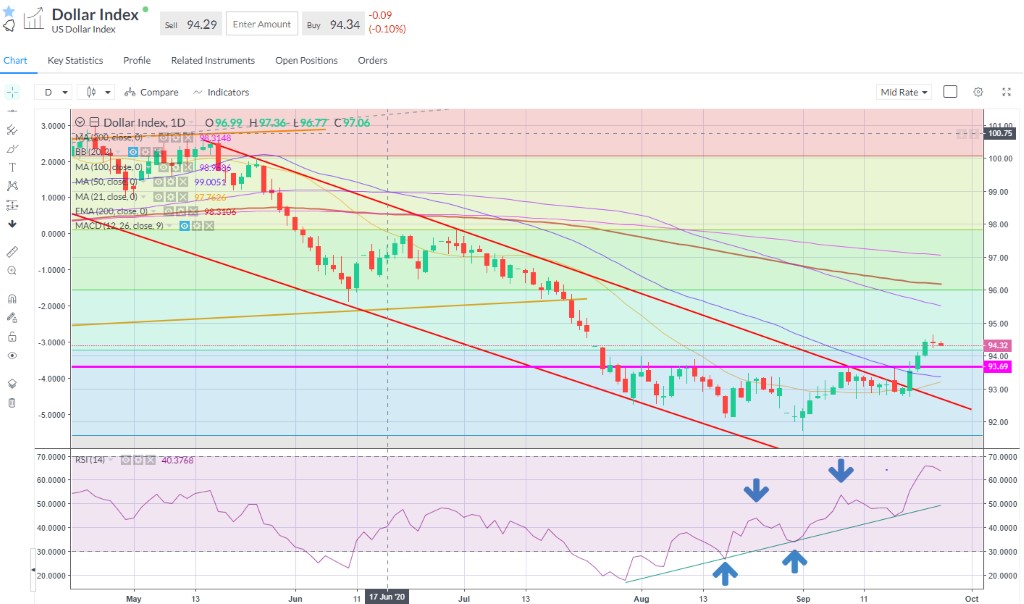Screen dimensions: 1024x604
Task: Open settings for EMA (200) indicator
Action: 181,212
